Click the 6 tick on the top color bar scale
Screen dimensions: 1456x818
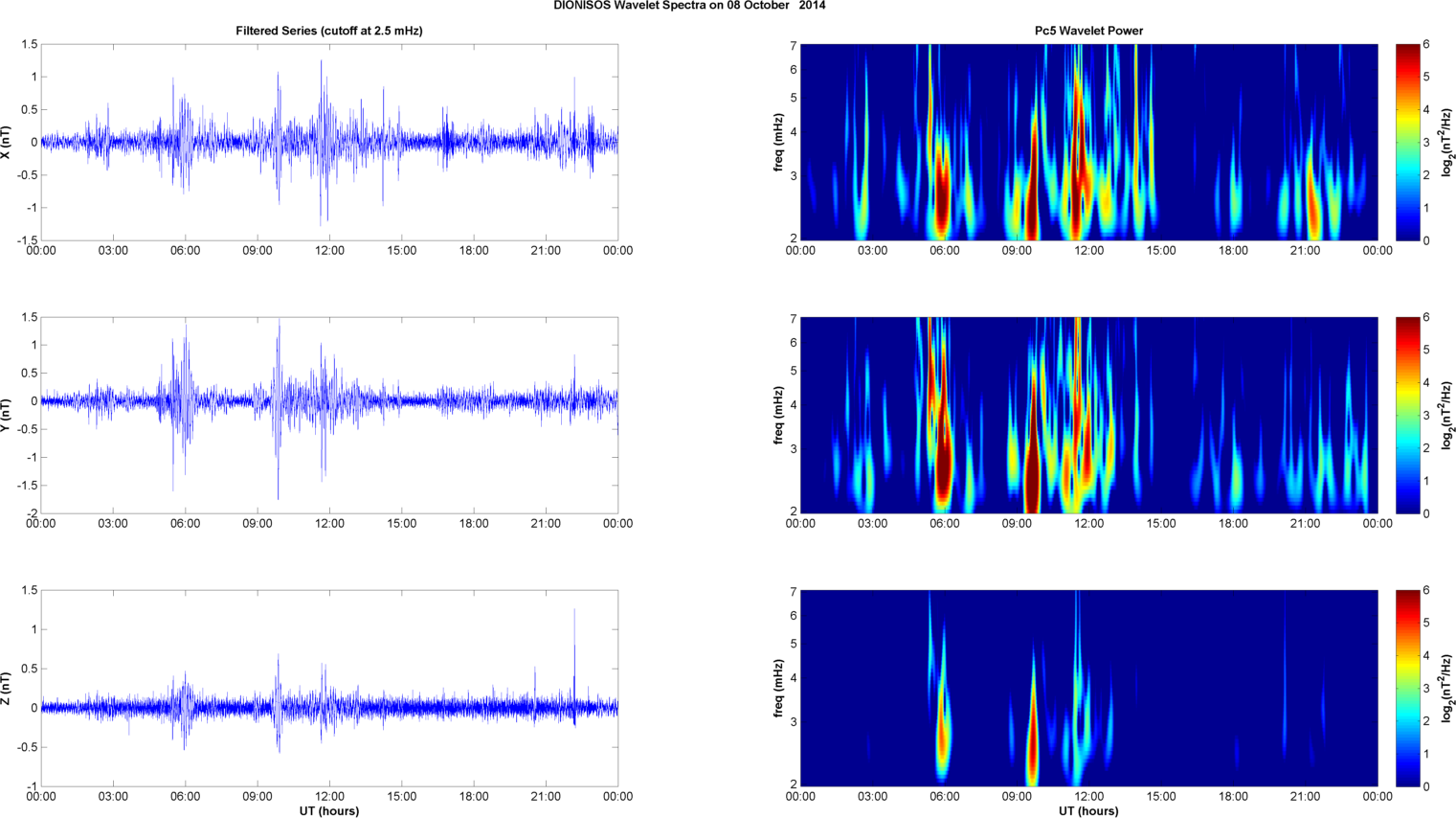point(1426,45)
